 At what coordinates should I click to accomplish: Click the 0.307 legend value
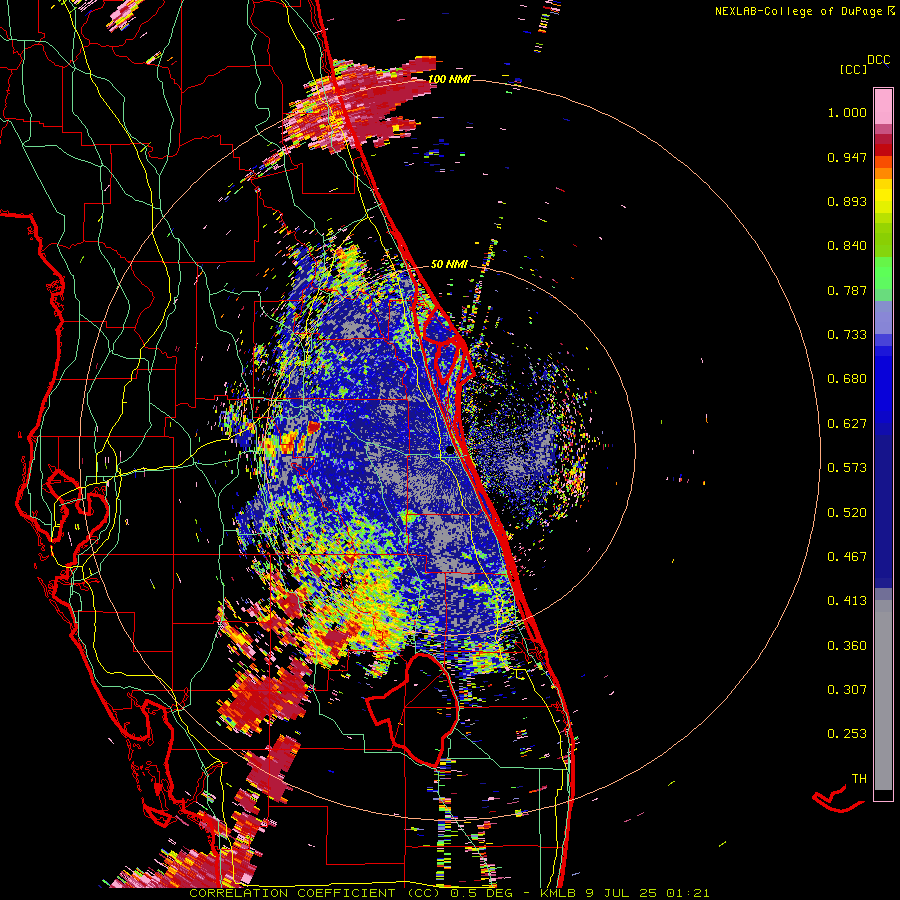pos(847,690)
